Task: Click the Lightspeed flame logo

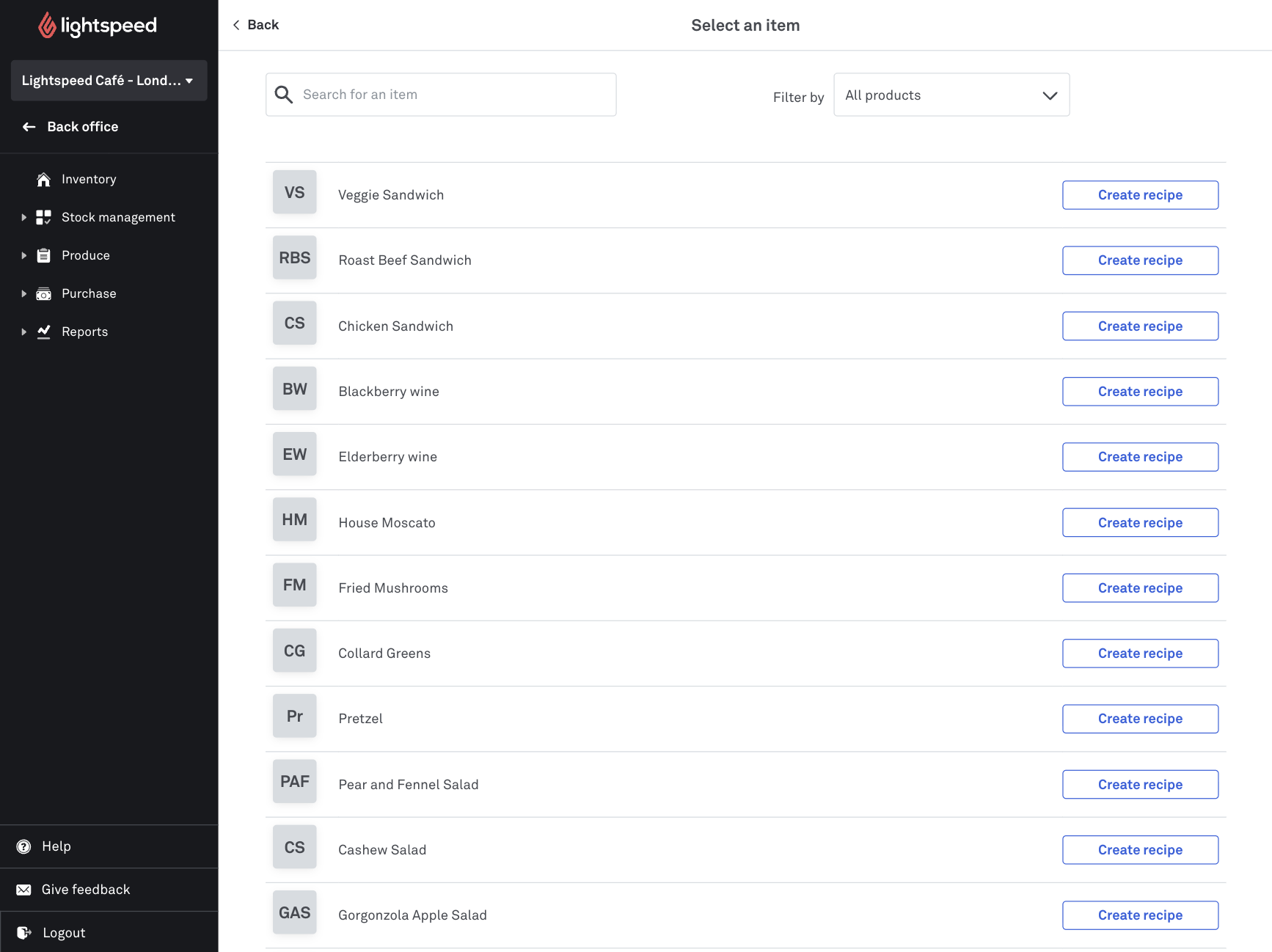Action: coord(47,26)
